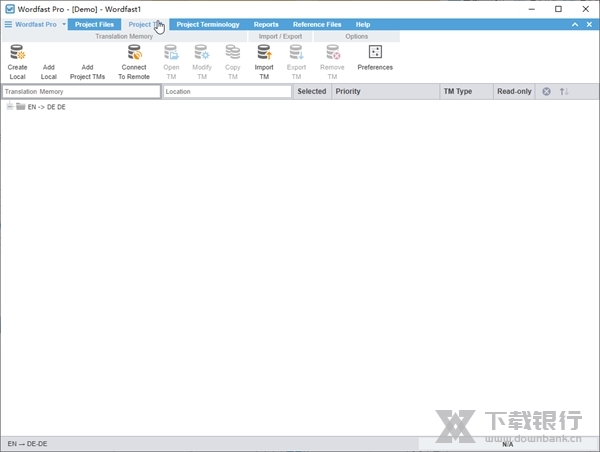Click Connect To Remote TM icon
600x452 pixels.
[134, 53]
